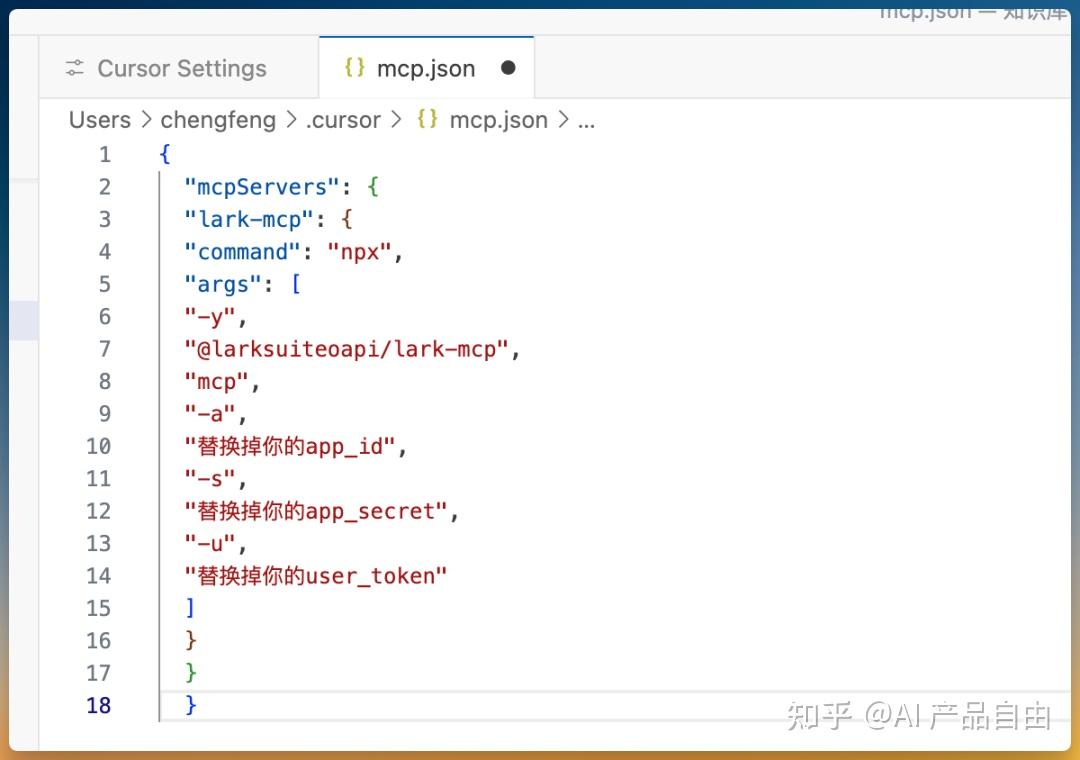Viewport: 1080px width, 760px height.
Task: Click the braces icon on mcp.json tab
Action: pos(354,68)
